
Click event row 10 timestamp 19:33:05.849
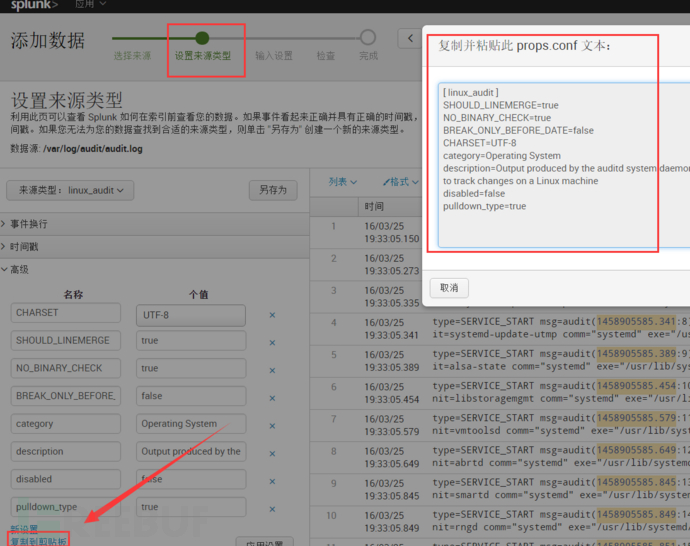point(392,528)
